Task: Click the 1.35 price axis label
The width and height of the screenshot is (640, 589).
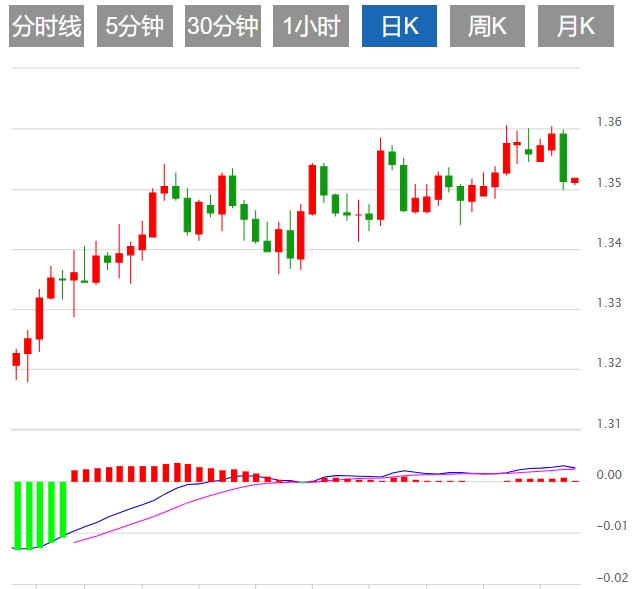Action: point(609,182)
